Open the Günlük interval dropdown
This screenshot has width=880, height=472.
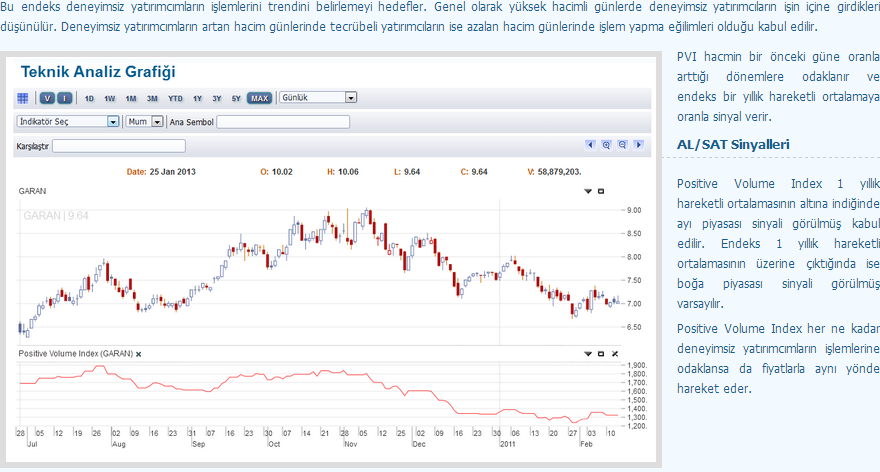[318, 98]
